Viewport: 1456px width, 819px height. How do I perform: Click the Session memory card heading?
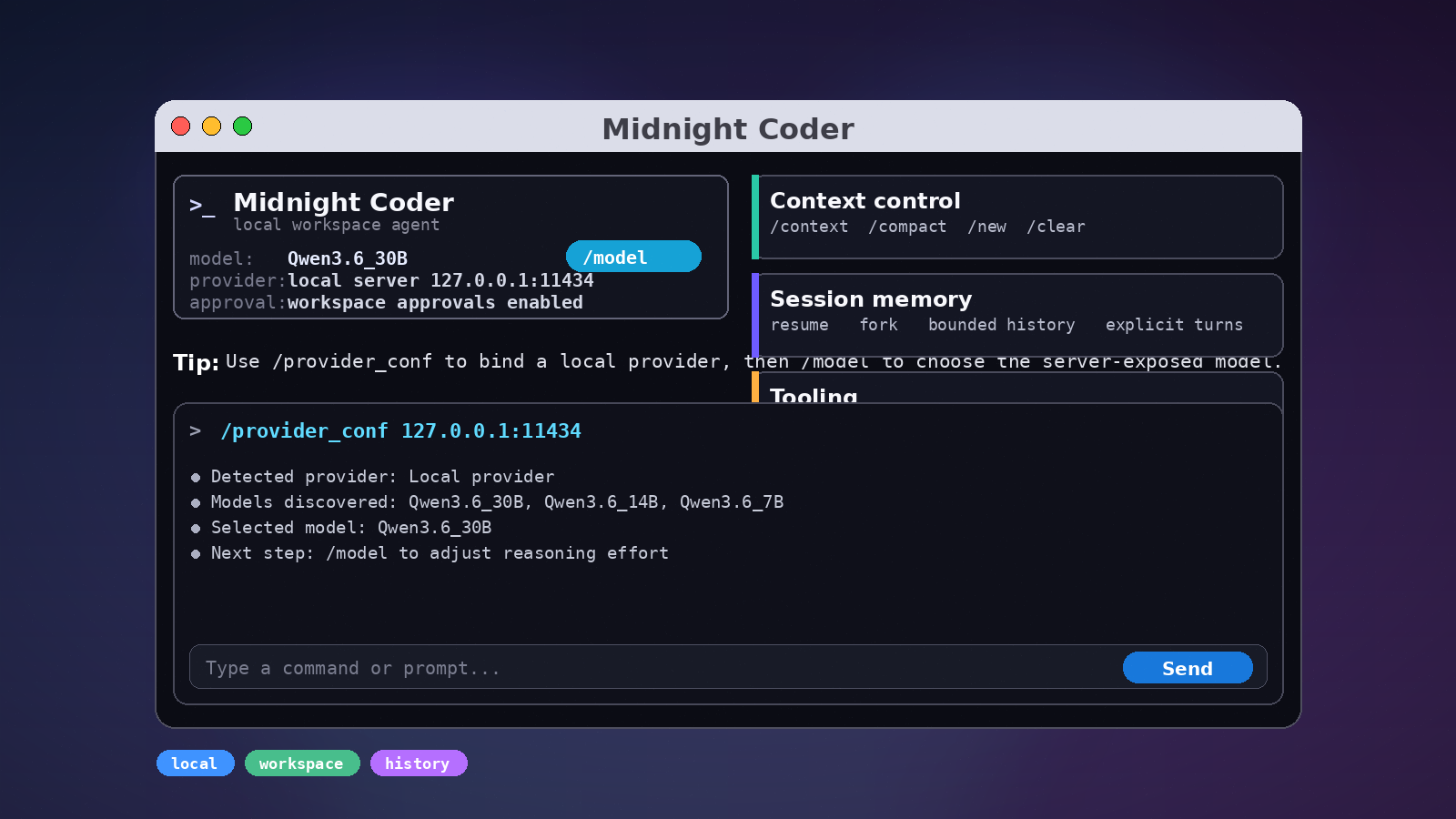[871, 298]
